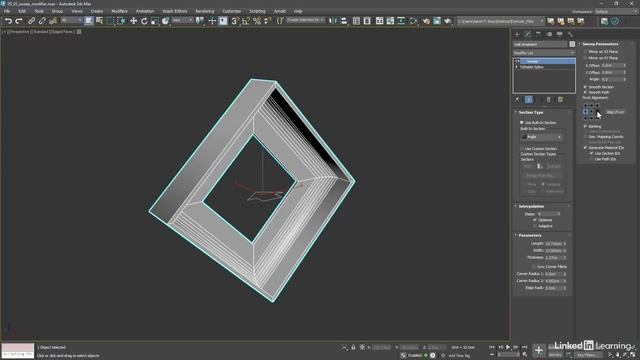Activate the Unlink Selection tool
Viewport: 640px width, 360px height.
point(42,21)
